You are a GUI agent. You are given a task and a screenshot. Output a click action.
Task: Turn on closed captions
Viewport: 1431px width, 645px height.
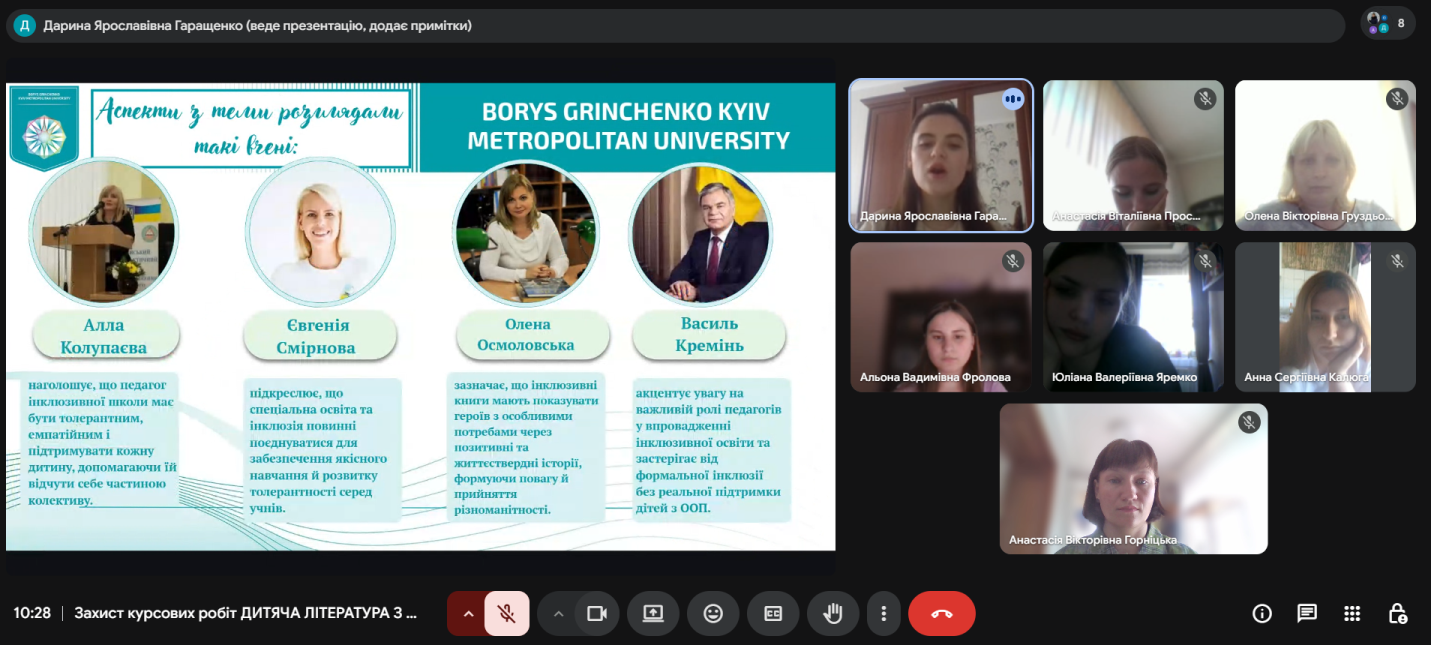click(773, 614)
